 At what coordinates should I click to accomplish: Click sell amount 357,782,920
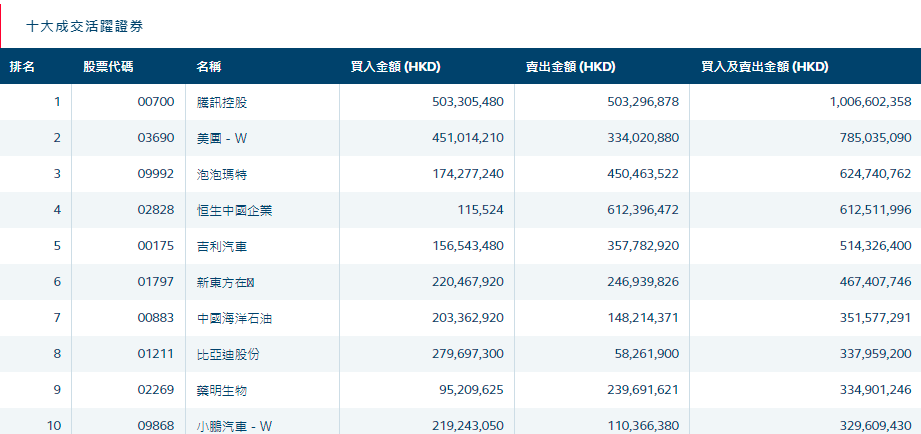click(643, 245)
